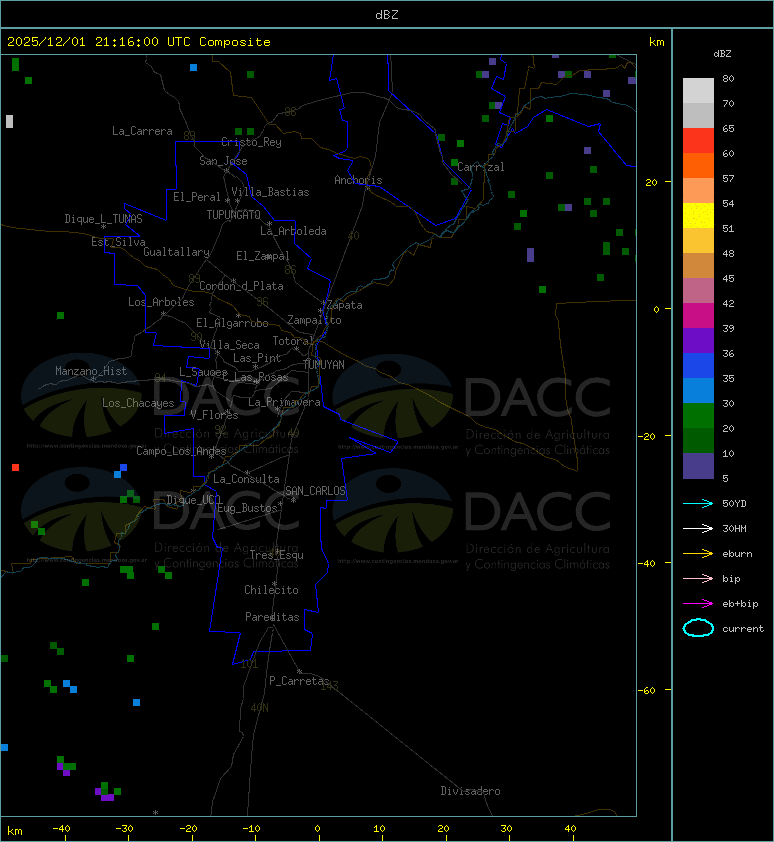
Task: Click the El_Zampal place label
Action: (x=263, y=256)
